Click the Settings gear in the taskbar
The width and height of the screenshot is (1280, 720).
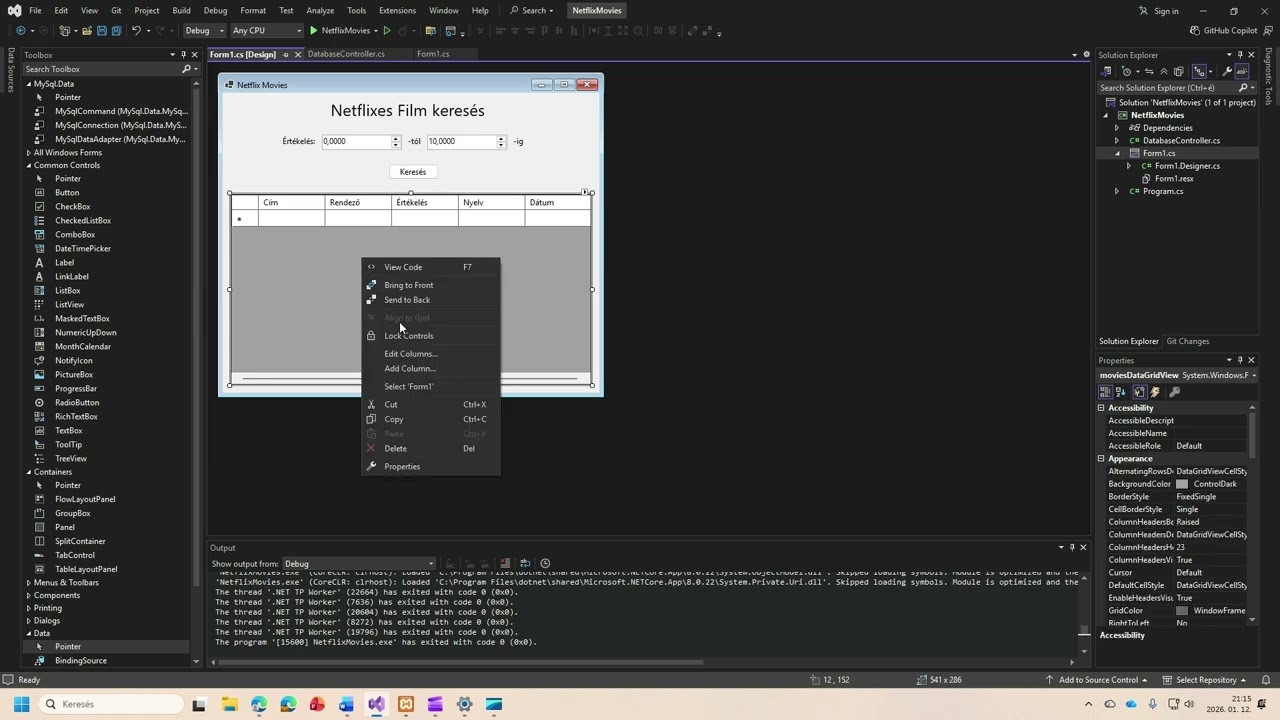pos(464,704)
